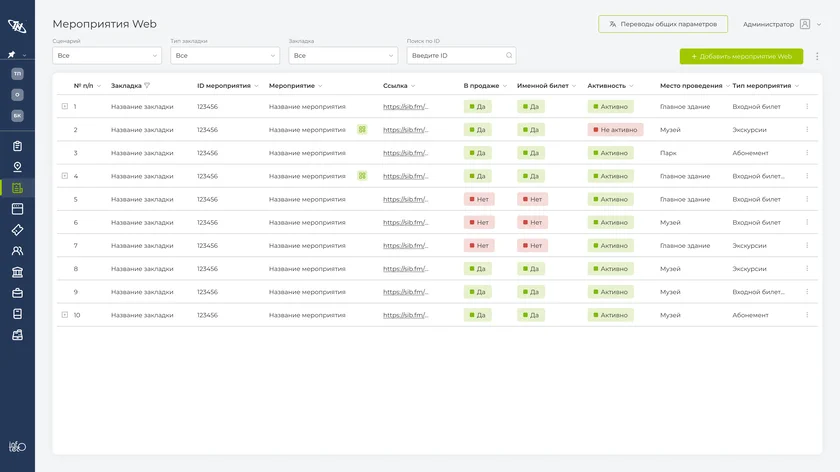Open the Закладка filter dropdown

coord(343,55)
